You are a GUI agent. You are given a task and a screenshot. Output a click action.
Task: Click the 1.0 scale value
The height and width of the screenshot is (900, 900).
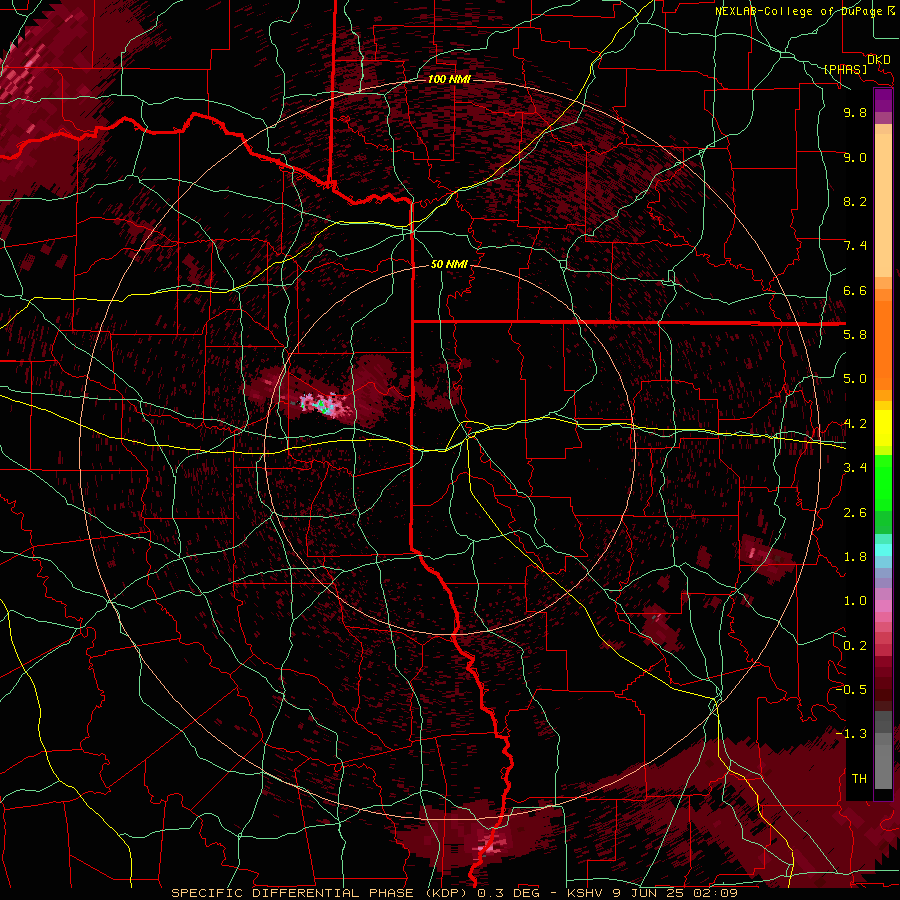pos(855,601)
